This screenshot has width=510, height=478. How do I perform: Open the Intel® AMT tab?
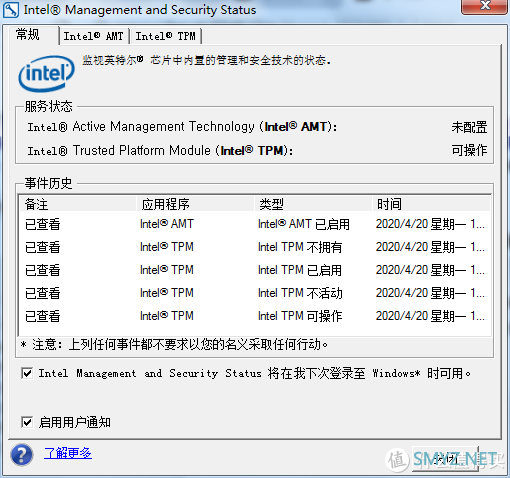pyautogui.click(x=94, y=36)
